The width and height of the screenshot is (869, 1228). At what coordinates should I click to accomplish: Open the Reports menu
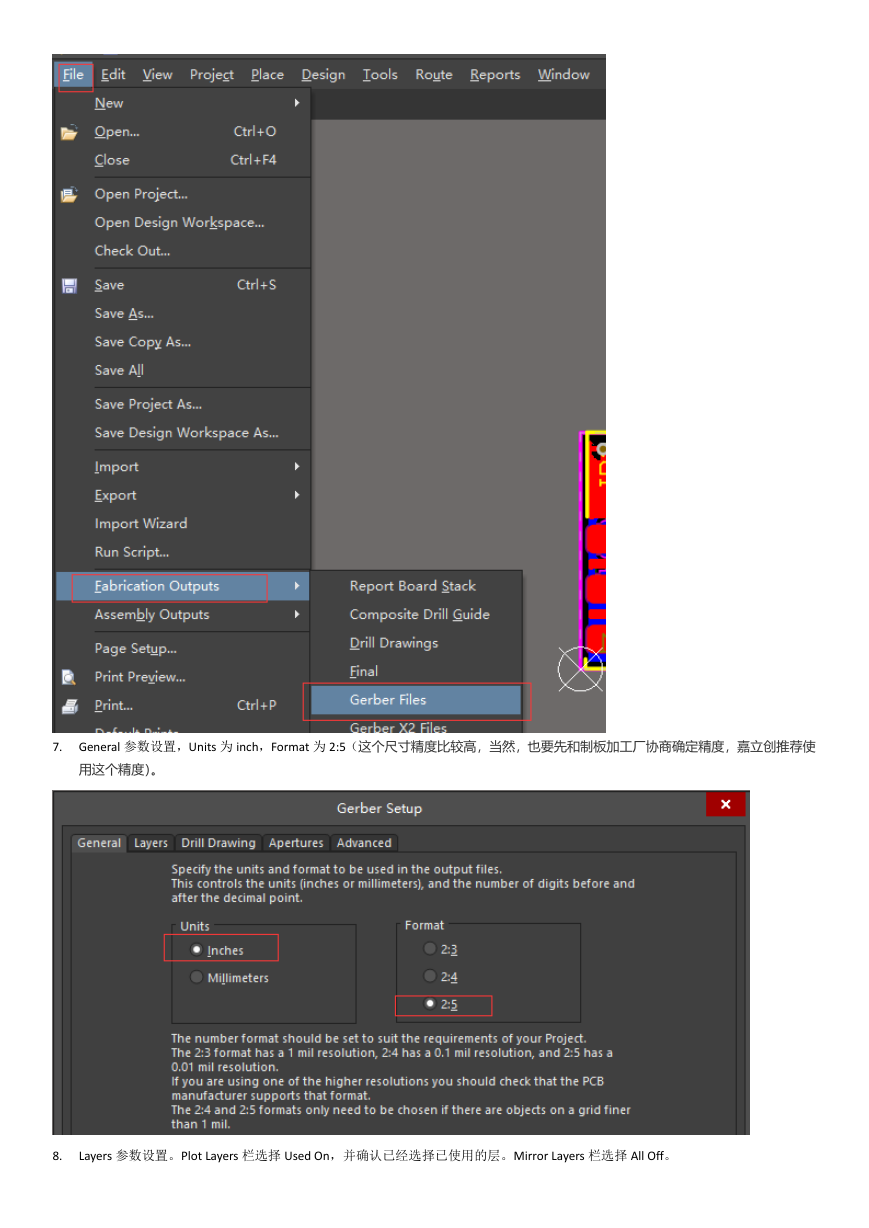[495, 75]
